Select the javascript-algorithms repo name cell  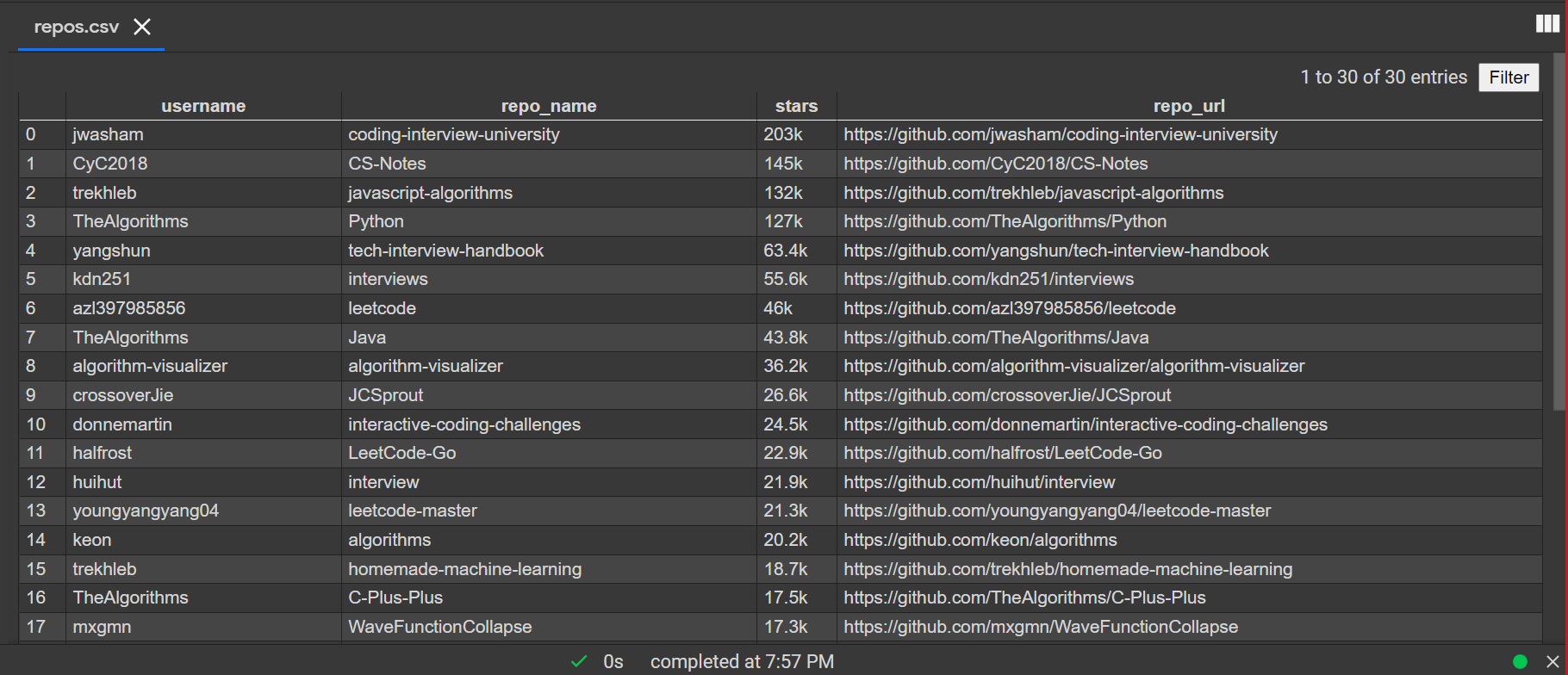pos(549,193)
